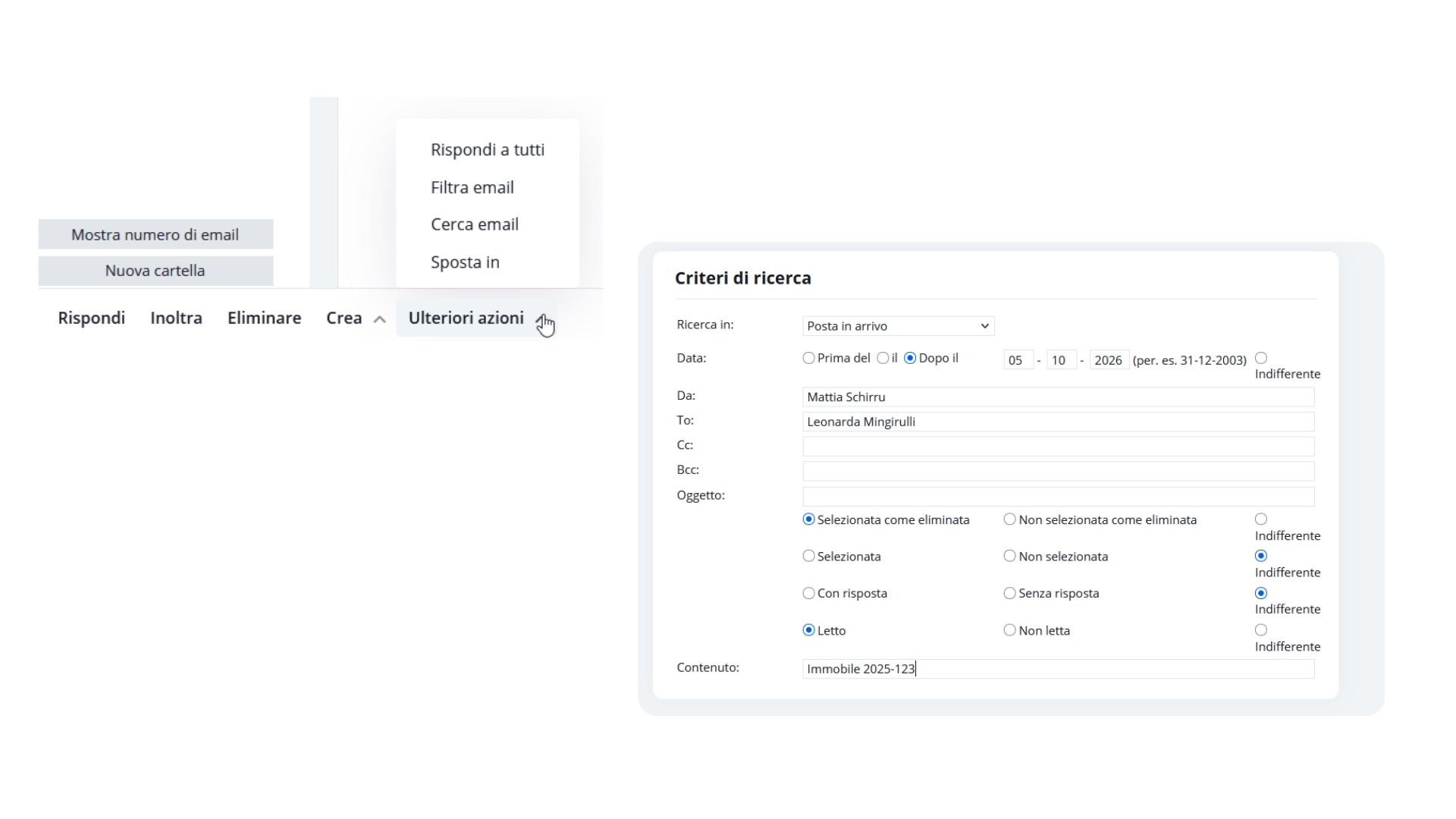
Task: Select Non selezionata come eliminata radio
Action: click(x=1009, y=519)
